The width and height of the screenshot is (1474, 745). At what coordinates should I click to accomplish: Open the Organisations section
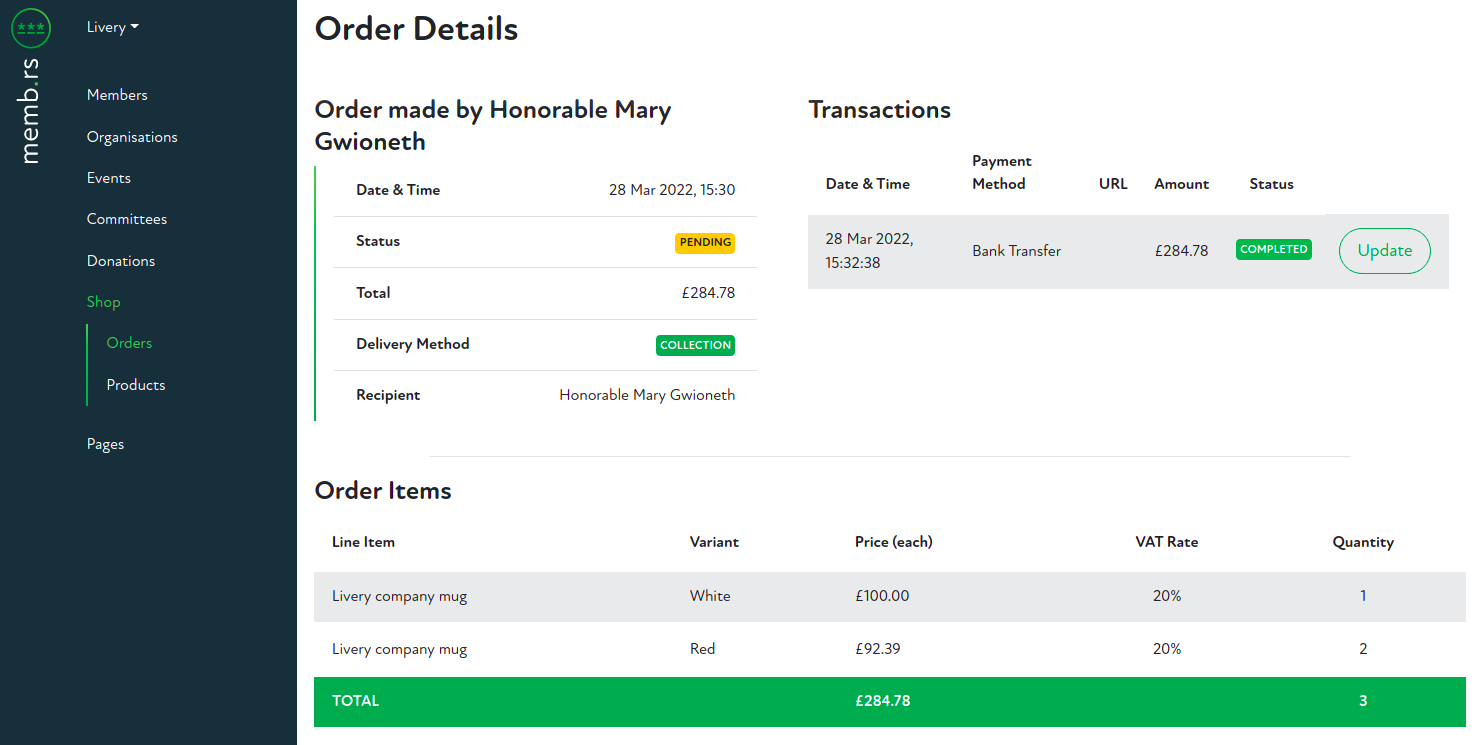click(x=132, y=137)
